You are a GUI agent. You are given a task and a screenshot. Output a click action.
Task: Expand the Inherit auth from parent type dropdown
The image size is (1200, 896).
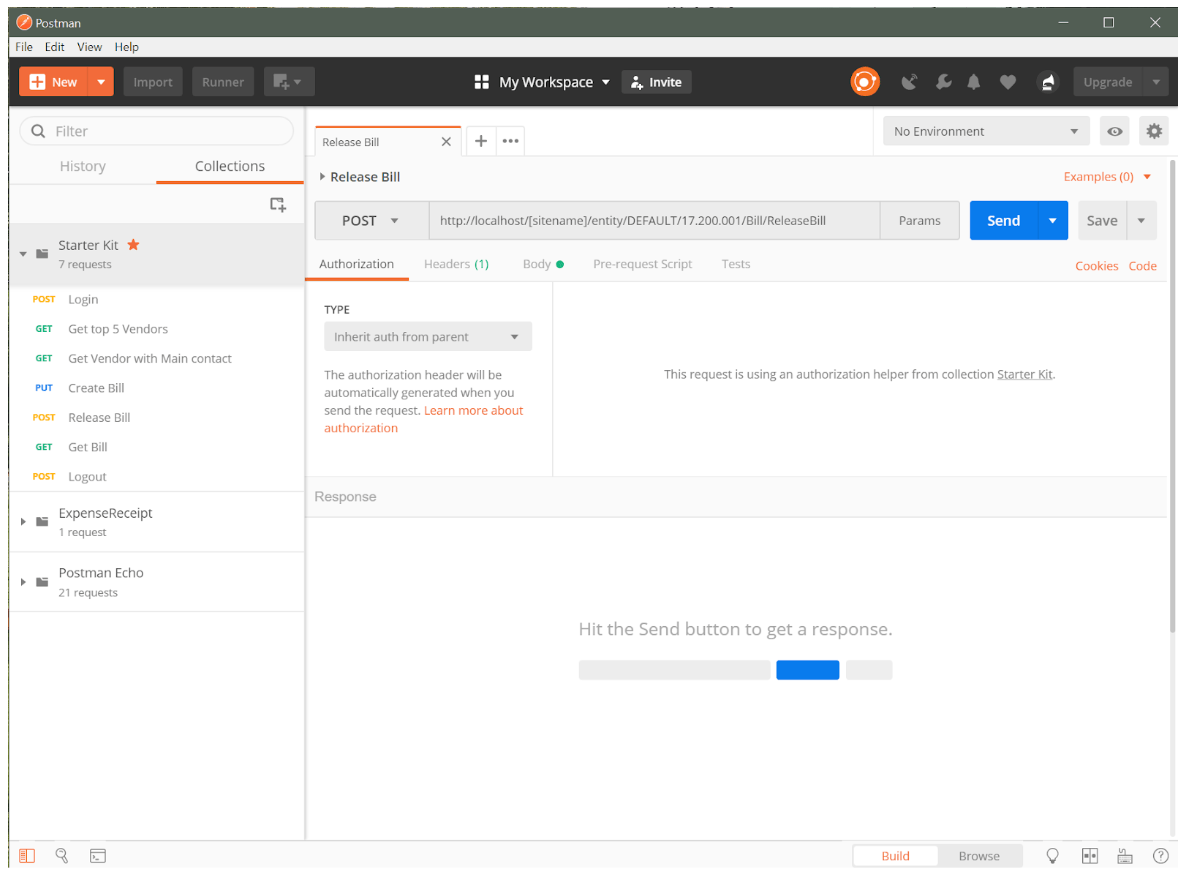(x=427, y=336)
